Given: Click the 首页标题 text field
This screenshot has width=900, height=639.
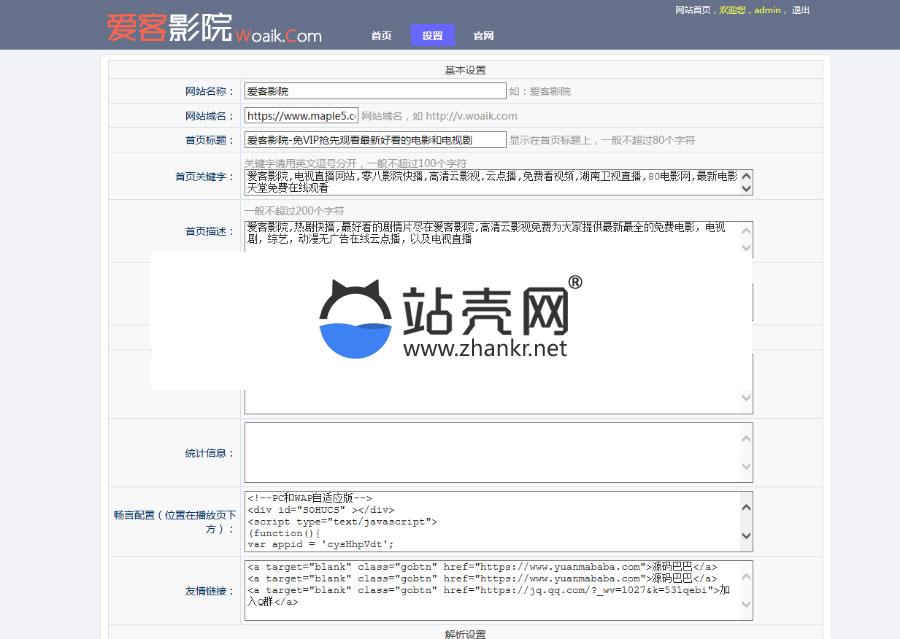Looking at the screenshot, I should [375, 140].
